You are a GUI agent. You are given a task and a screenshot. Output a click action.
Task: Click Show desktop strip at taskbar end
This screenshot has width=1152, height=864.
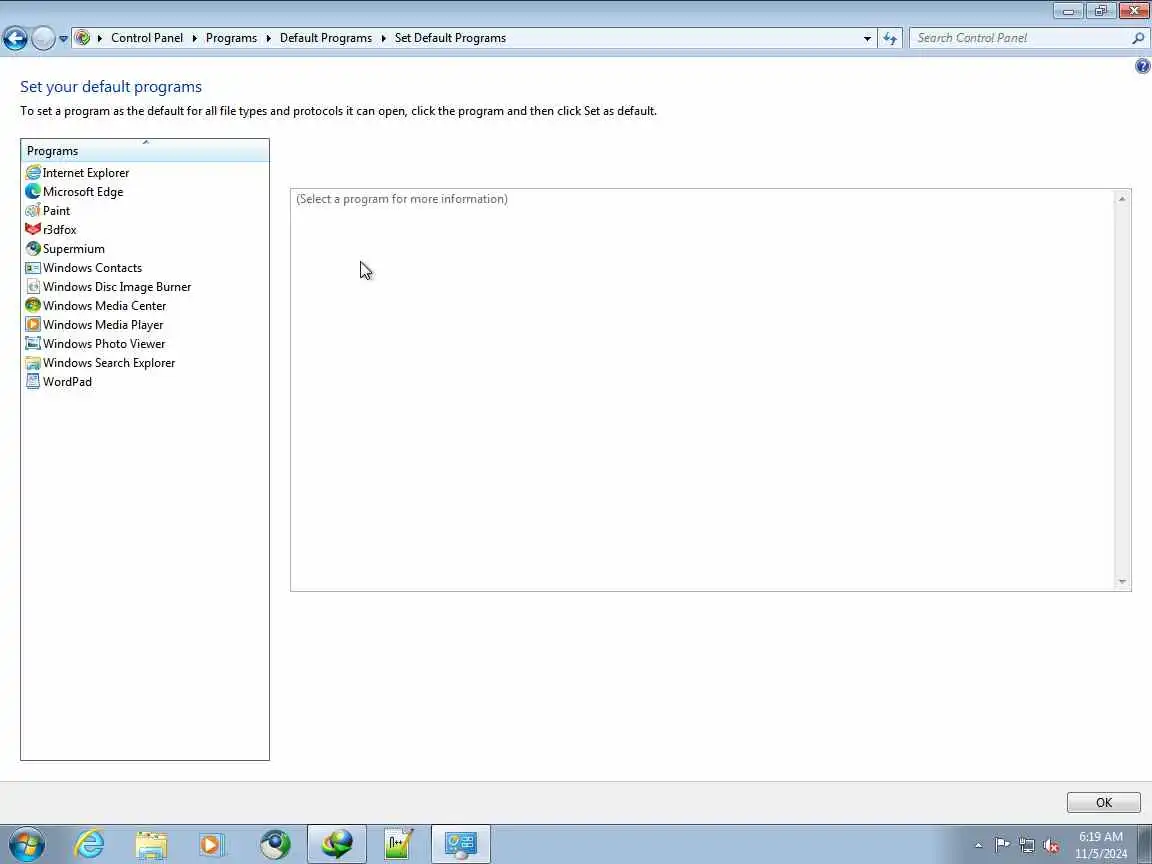(1145, 844)
